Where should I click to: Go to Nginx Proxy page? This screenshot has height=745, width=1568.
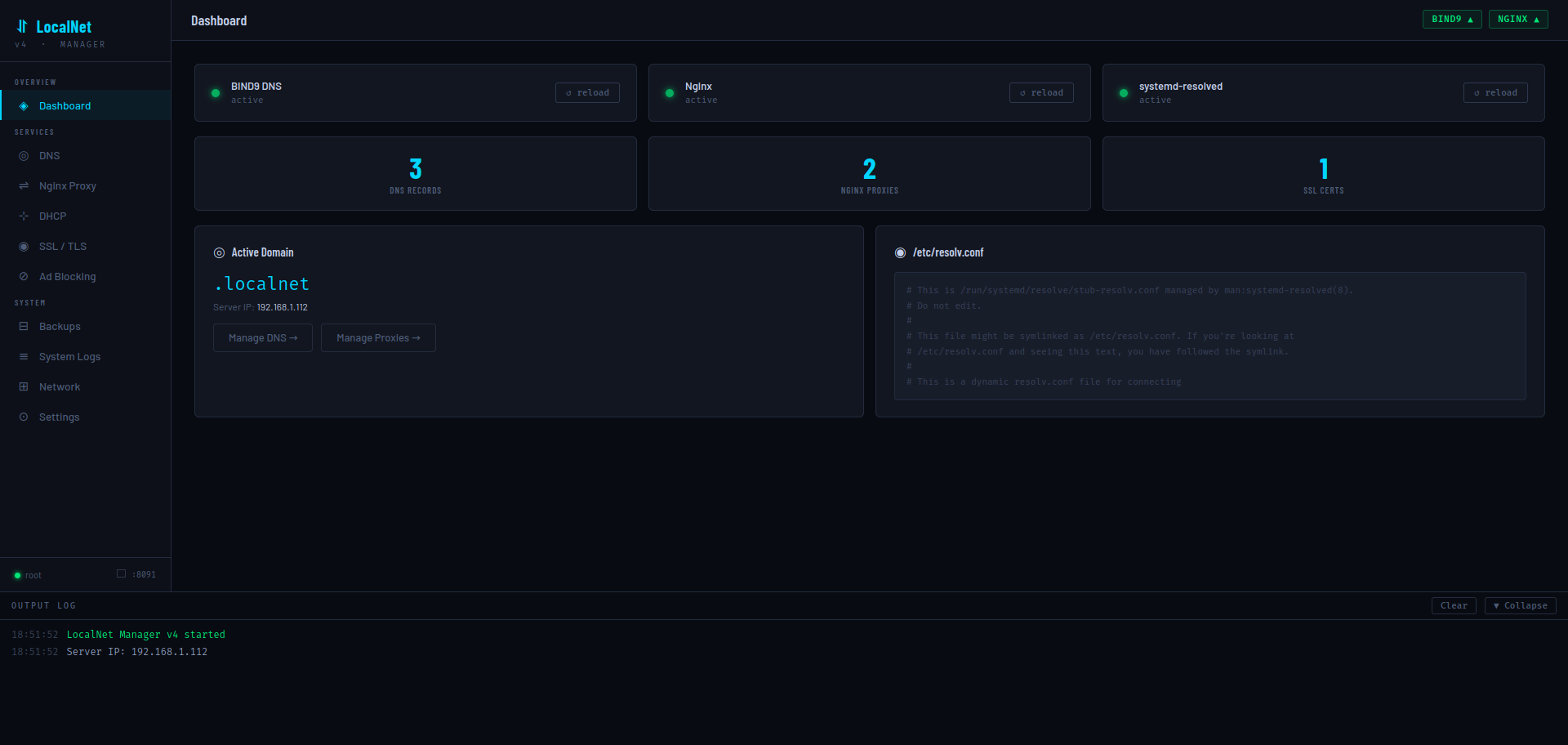(86, 186)
